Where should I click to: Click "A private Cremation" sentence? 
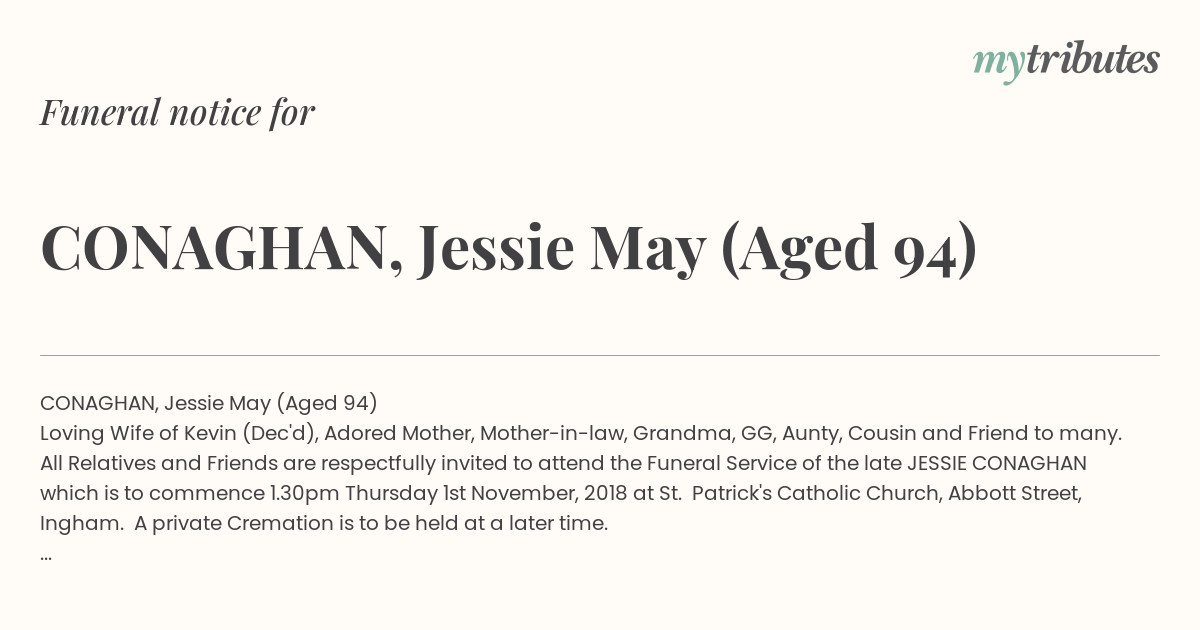379,523
